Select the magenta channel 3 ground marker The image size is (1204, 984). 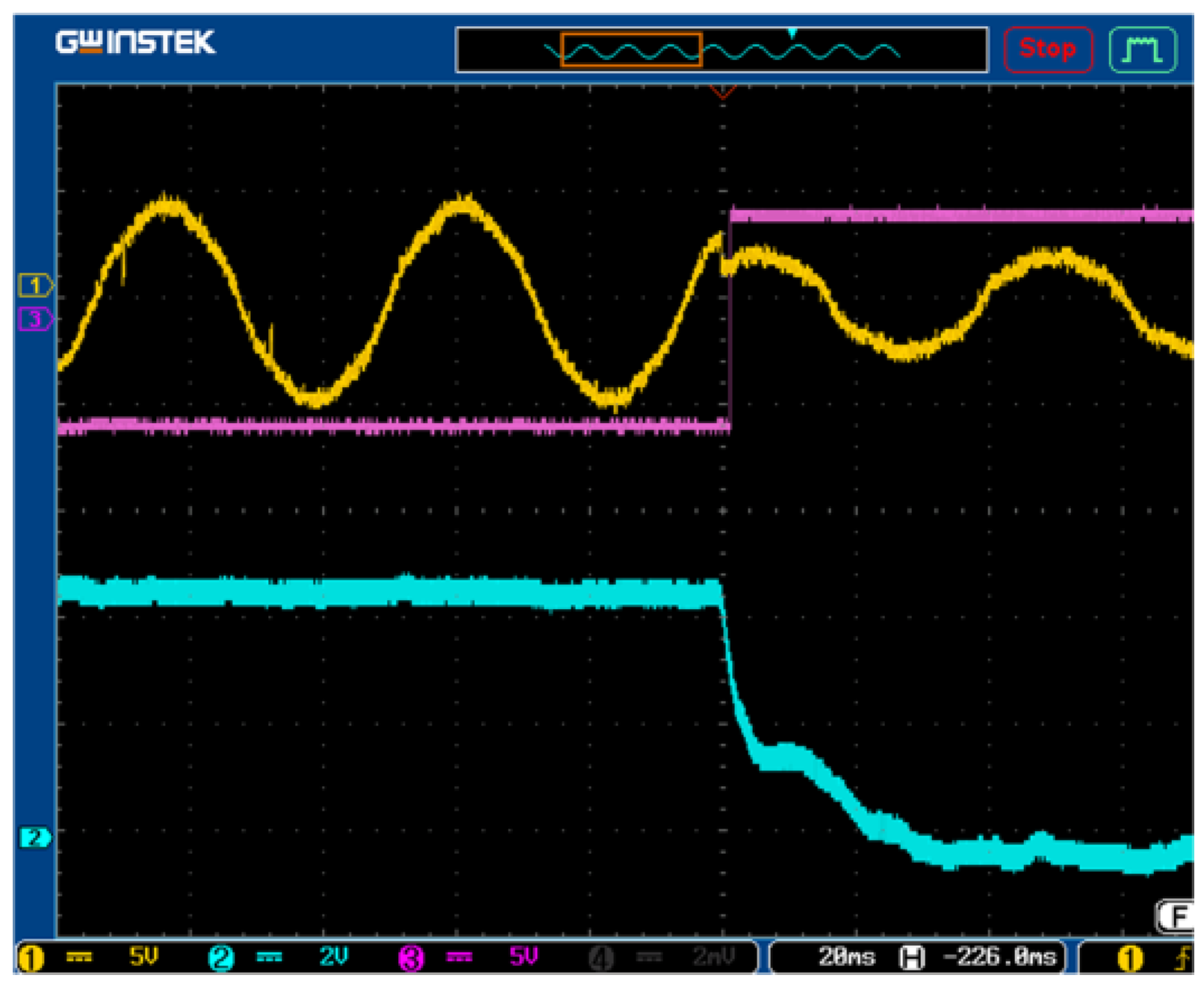click(x=34, y=319)
